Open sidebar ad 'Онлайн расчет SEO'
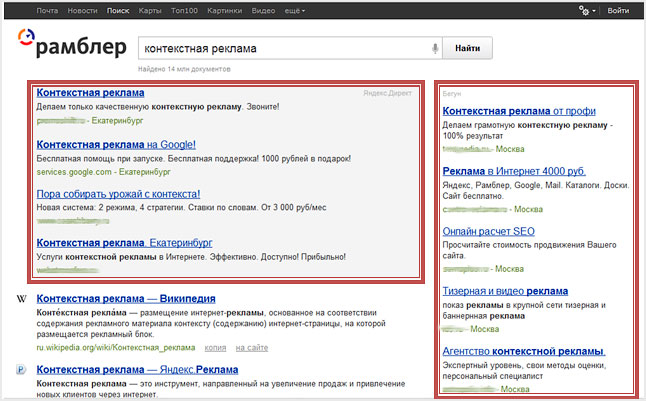This screenshot has height=401, width=646. click(489, 231)
